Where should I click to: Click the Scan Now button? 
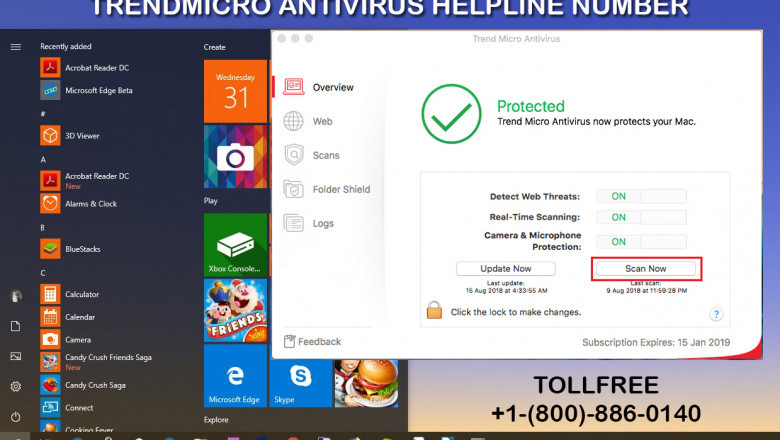click(x=645, y=268)
